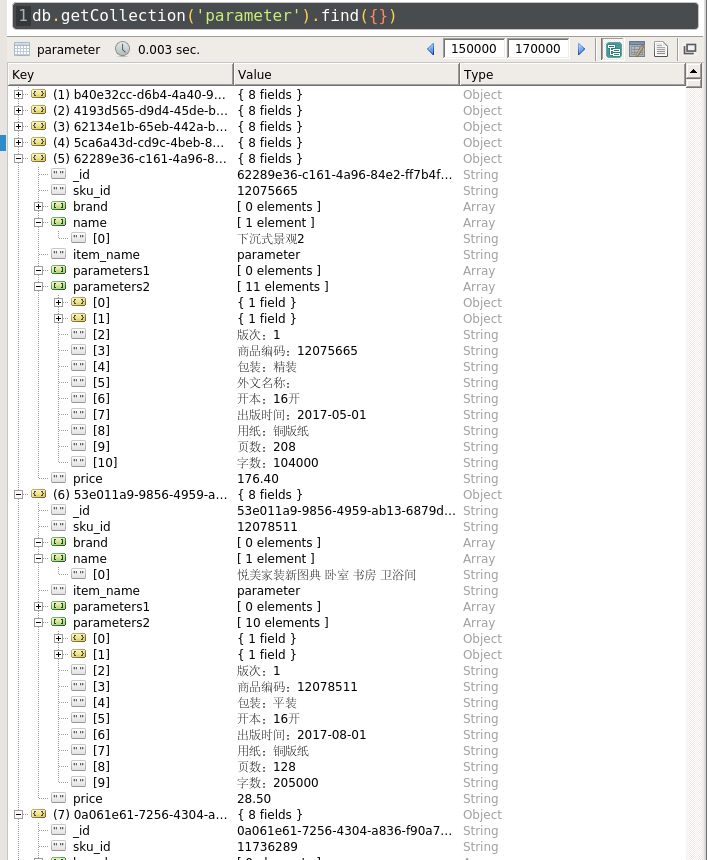
Task: Expand object [1] under 10-element parameters2
Action: click(x=59, y=654)
